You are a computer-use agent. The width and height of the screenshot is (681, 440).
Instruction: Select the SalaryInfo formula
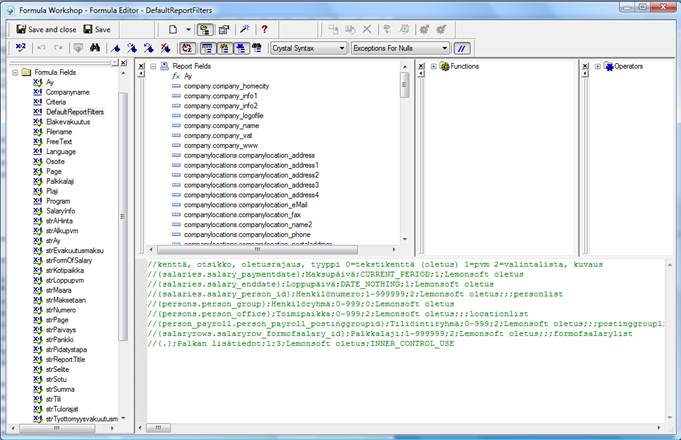pos(60,211)
